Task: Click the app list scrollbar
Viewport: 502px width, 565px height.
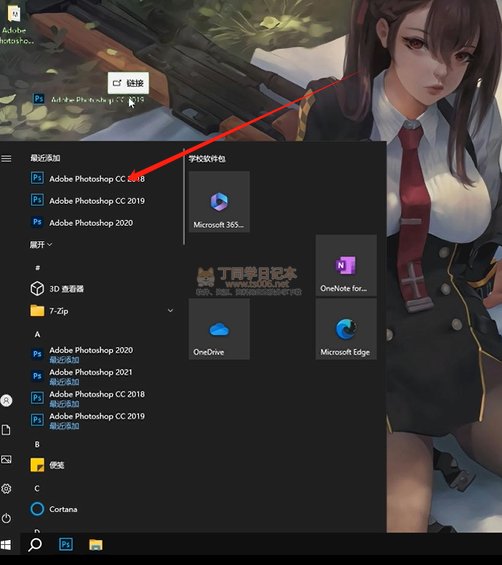Action: click(x=184, y=197)
